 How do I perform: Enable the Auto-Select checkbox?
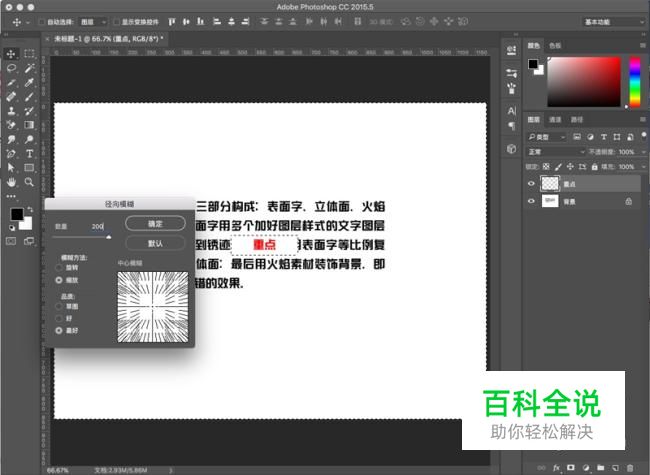click(41, 22)
